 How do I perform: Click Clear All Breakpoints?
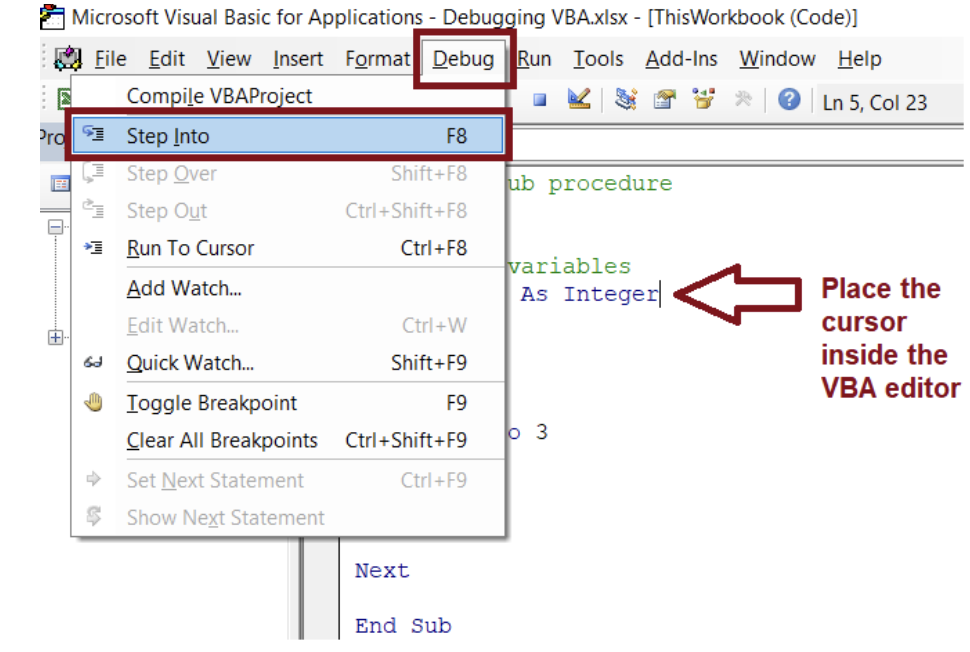[222, 440]
